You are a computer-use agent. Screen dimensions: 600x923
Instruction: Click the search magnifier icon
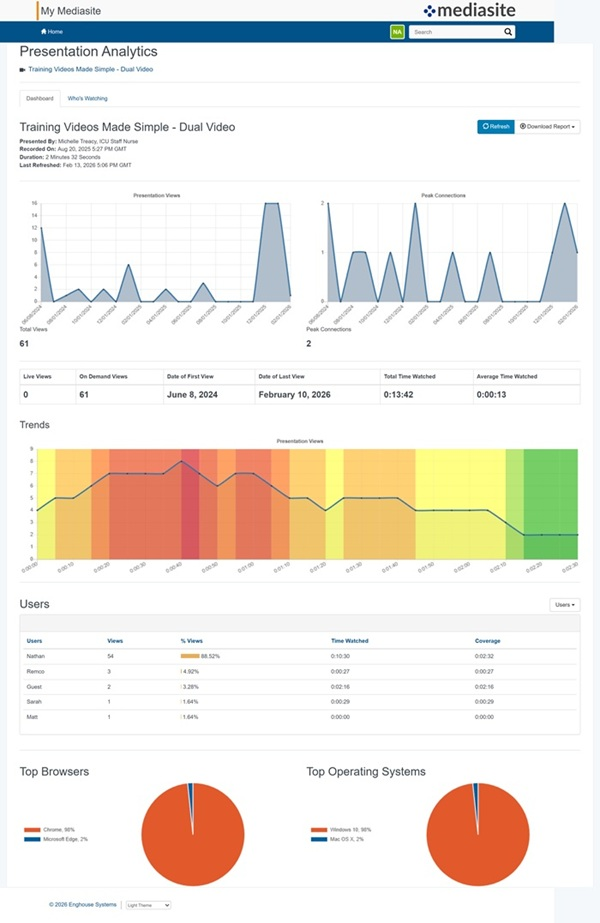pos(508,32)
